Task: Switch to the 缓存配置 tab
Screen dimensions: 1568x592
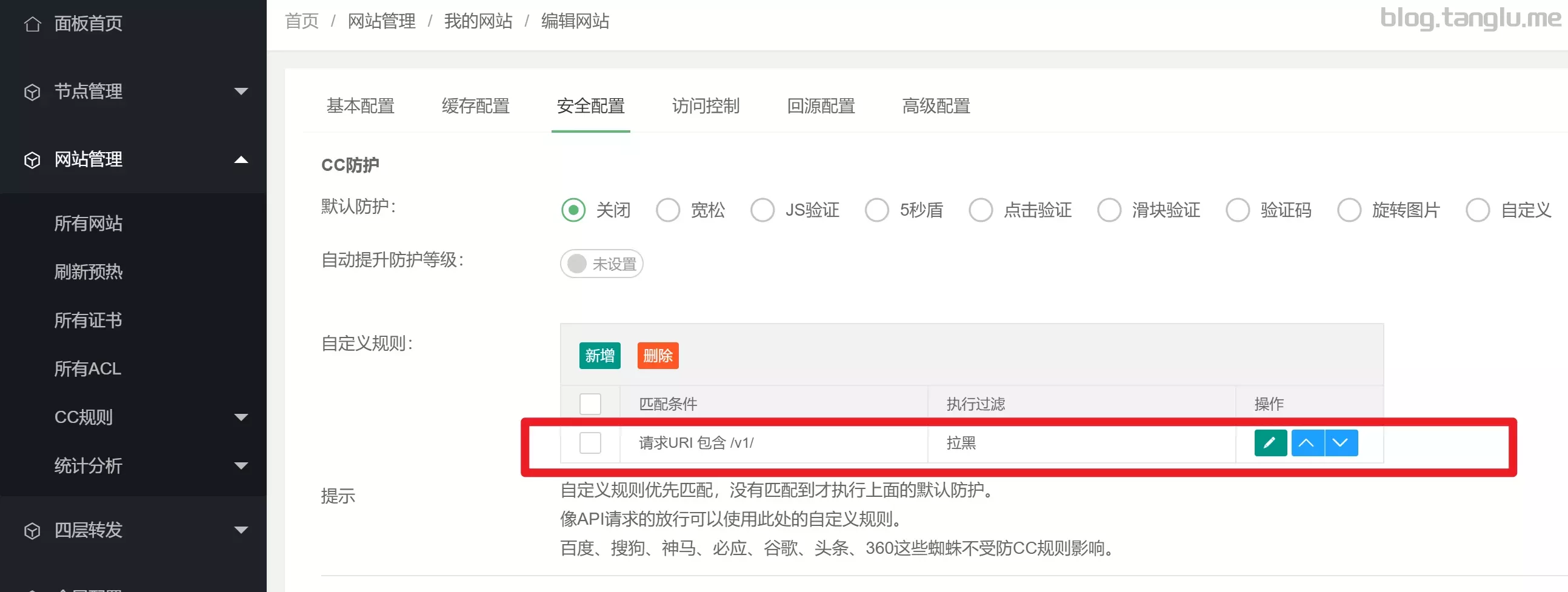Action: [x=475, y=107]
